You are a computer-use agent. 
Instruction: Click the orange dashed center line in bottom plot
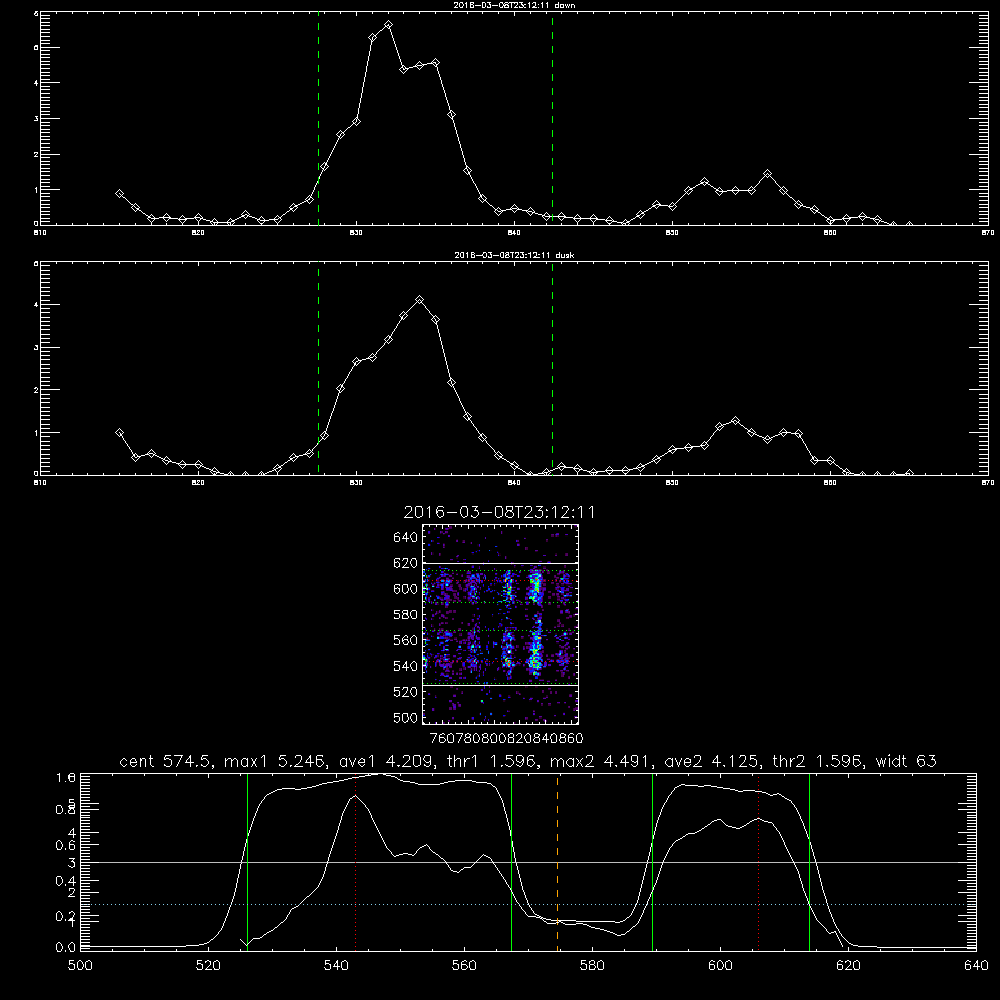(x=557, y=862)
